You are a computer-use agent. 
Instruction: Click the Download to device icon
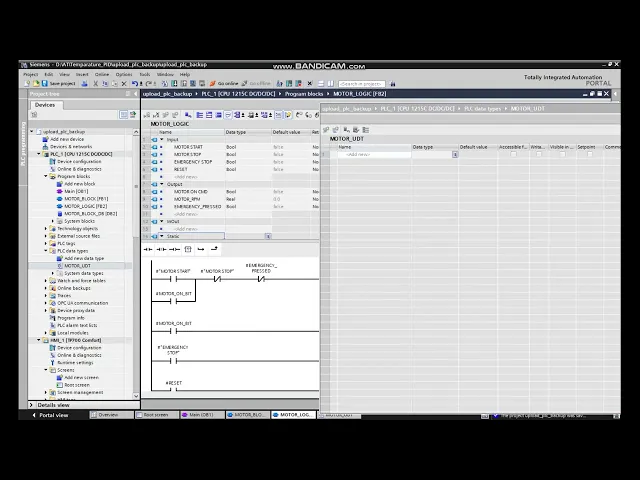pyautogui.click(x=174, y=84)
